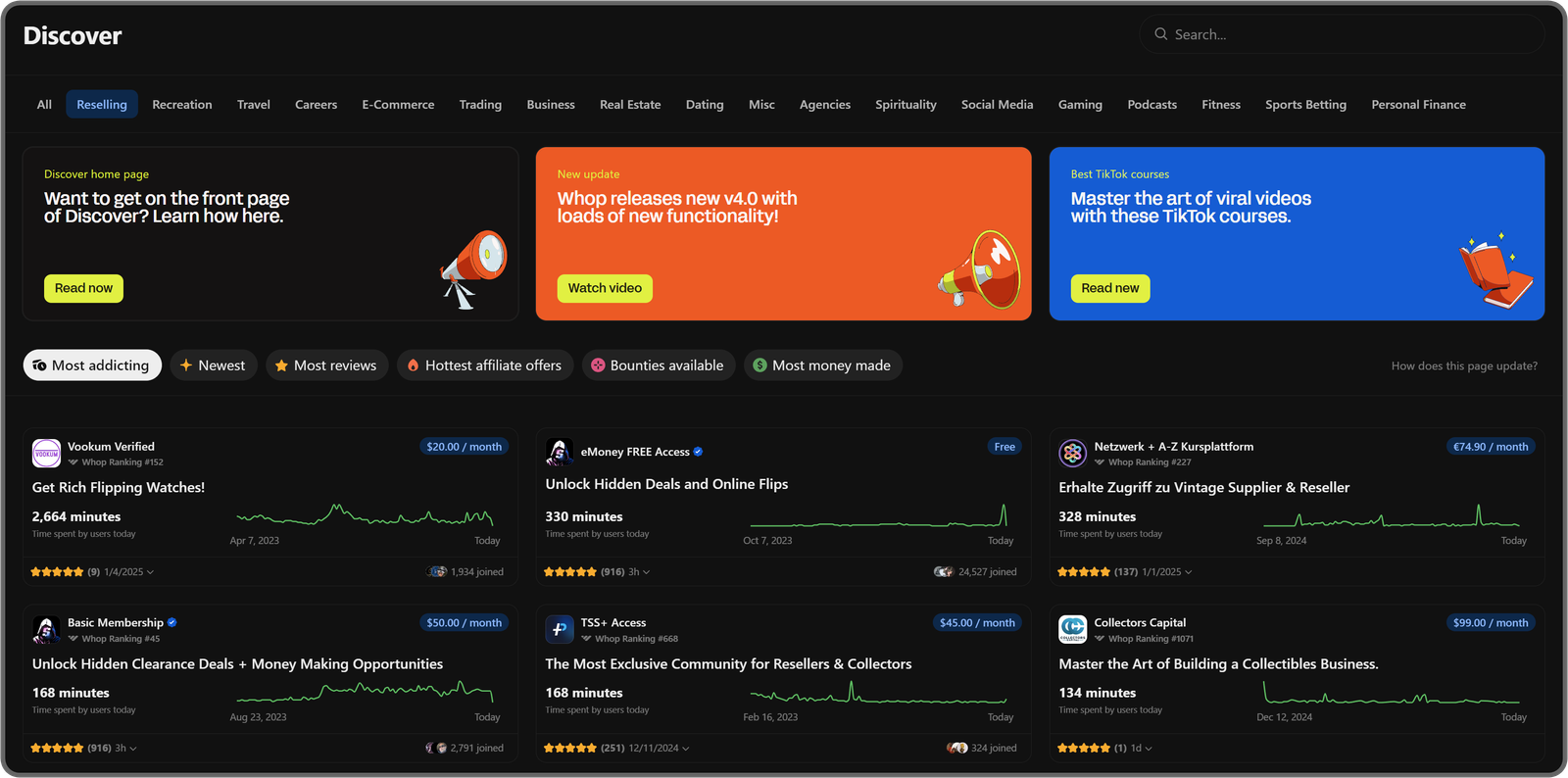This screenshot has width=1568, height=778.
Task: Select the Most reviews filter
Action: pos(327,365)
